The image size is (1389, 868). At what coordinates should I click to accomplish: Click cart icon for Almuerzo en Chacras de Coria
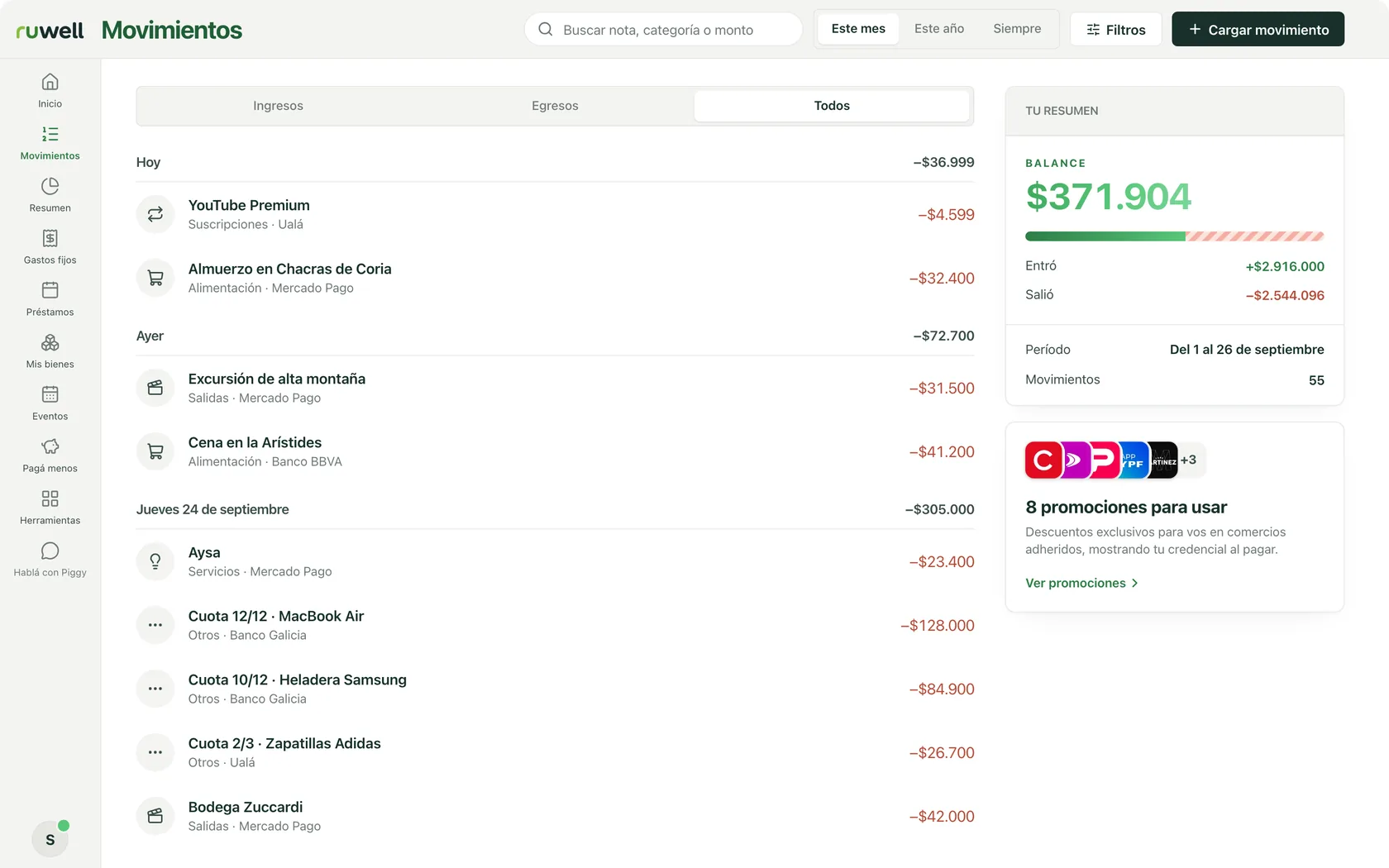click(x=155, y=278)
